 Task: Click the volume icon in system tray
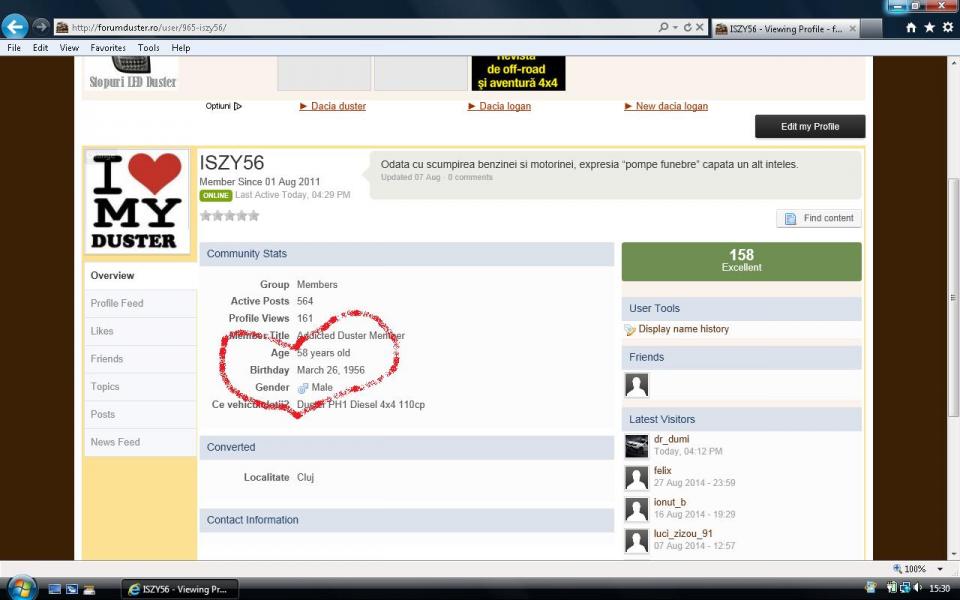coord(917,588)
